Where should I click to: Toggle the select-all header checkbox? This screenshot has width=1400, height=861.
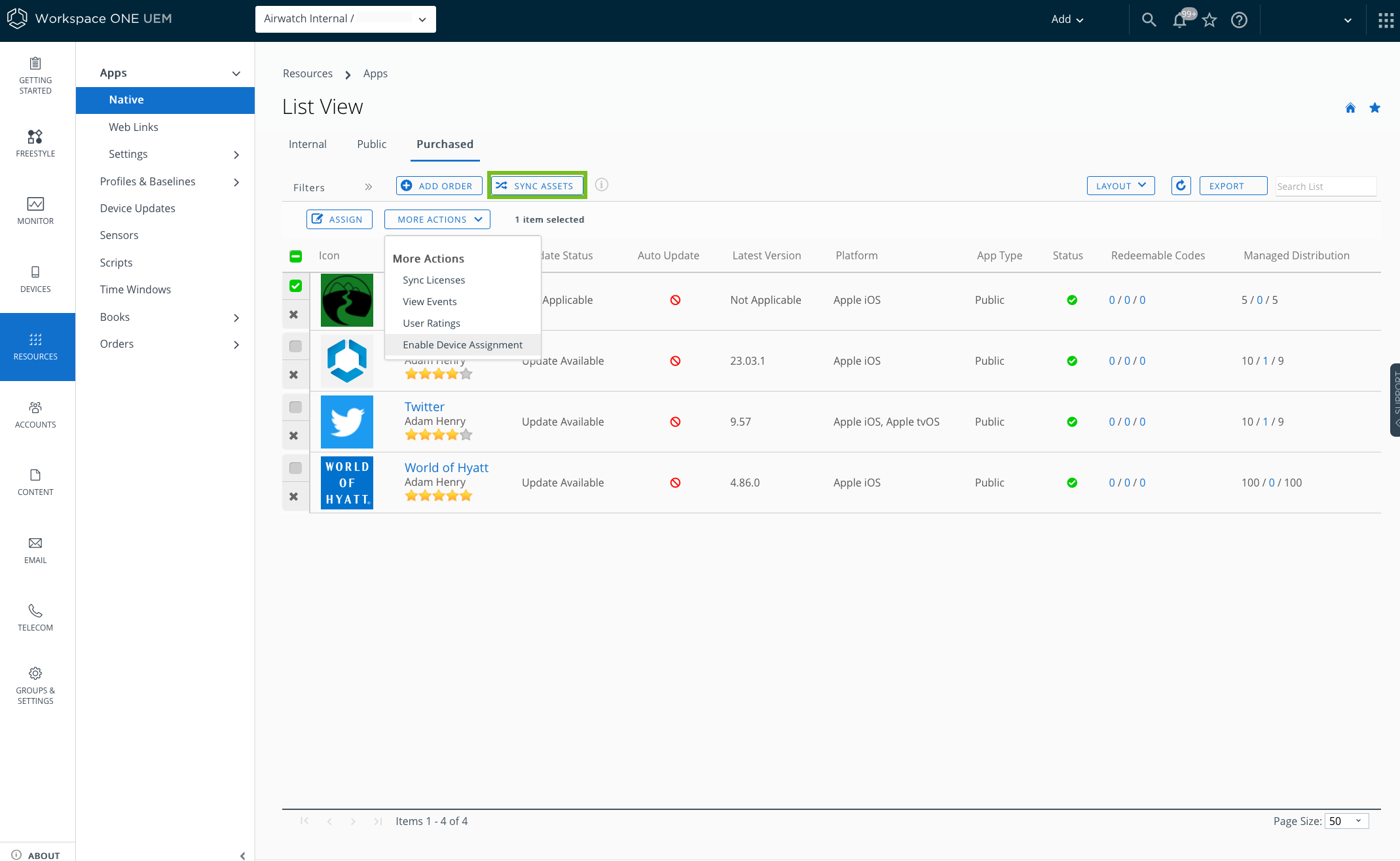(296, 256)
